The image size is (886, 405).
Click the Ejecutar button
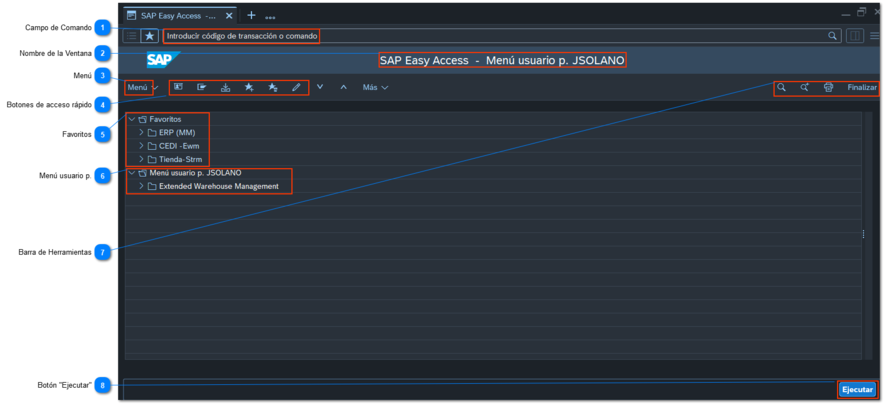tap(858, 389)
